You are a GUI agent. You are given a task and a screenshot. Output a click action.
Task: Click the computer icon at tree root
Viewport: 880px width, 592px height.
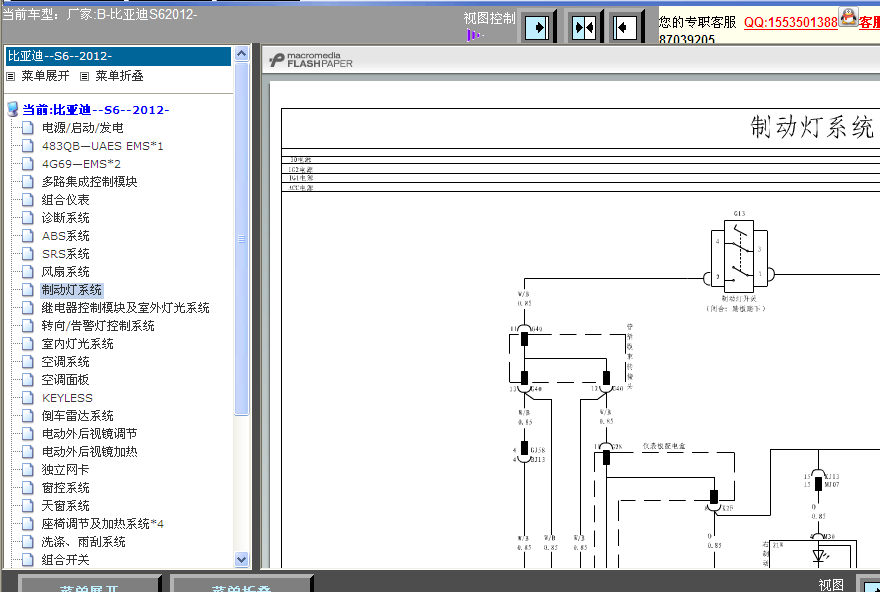tap(12, 109)
